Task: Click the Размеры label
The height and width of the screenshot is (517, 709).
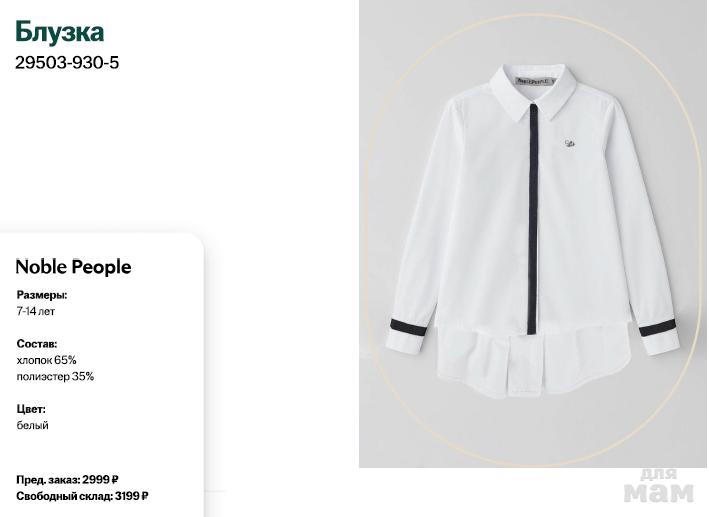Action: click(42, 295)
